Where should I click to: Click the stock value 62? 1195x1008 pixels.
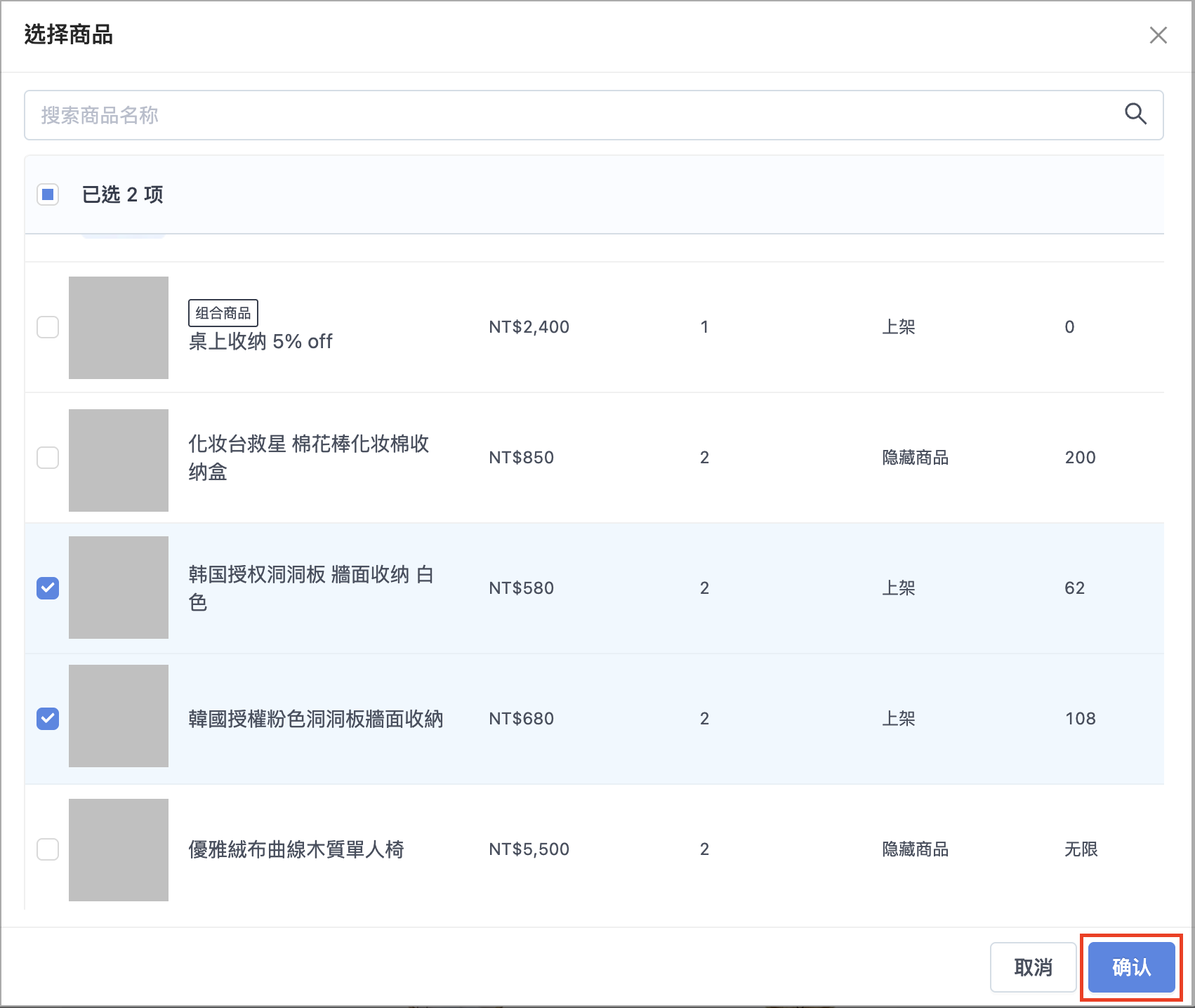click(x=1075, y=588)
